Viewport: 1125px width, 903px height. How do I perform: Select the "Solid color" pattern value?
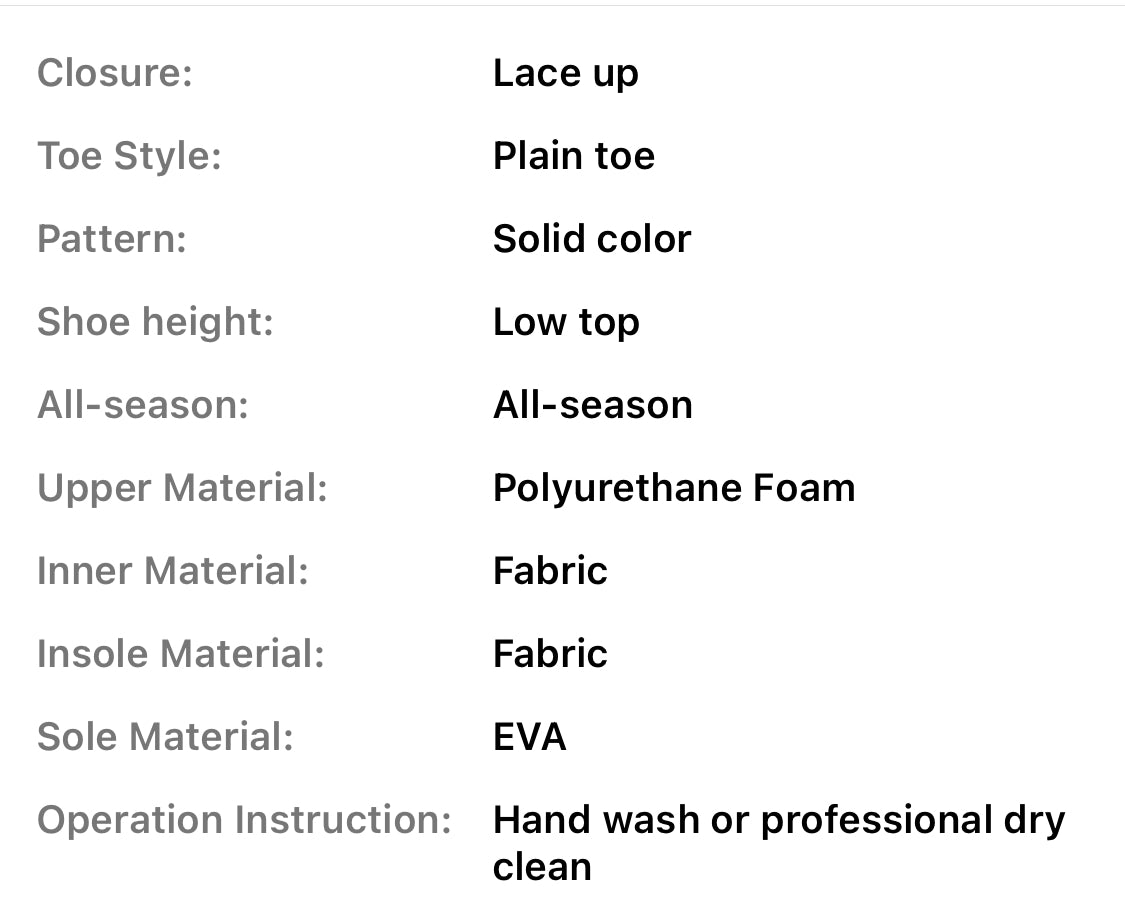pyautogui.click(x=591, y=239)
